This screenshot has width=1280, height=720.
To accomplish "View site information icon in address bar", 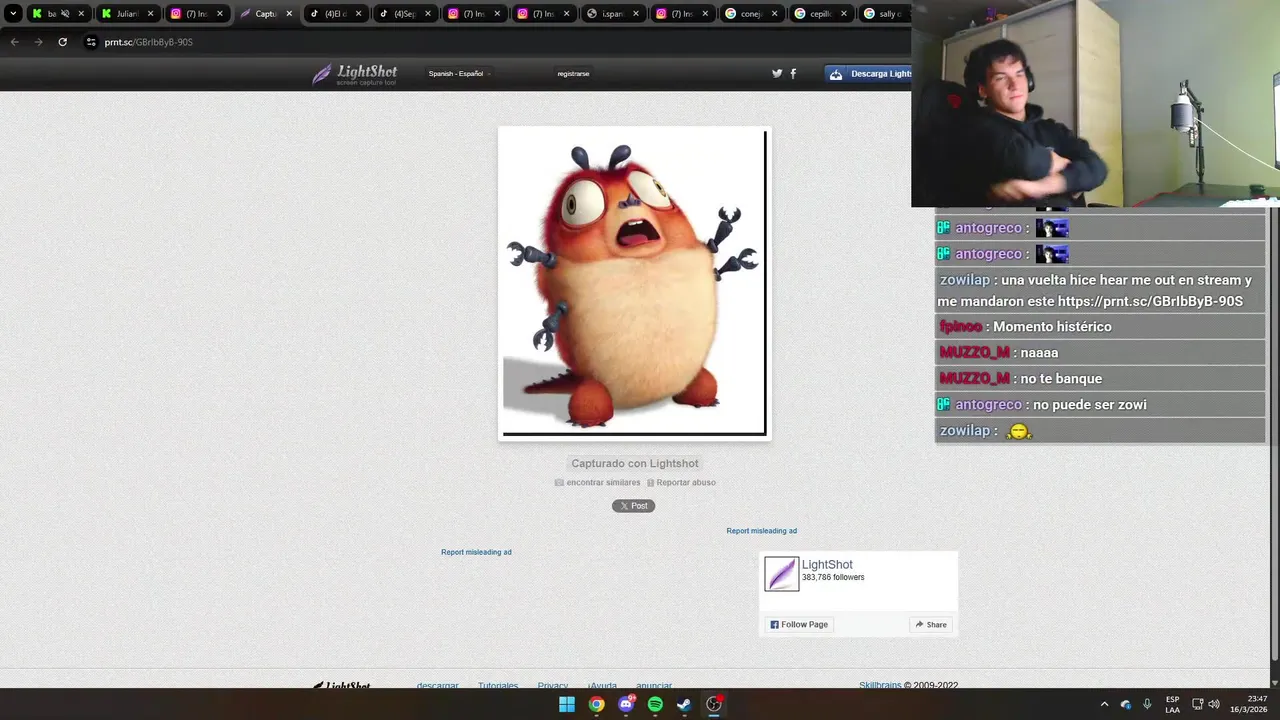I will 91,42.
